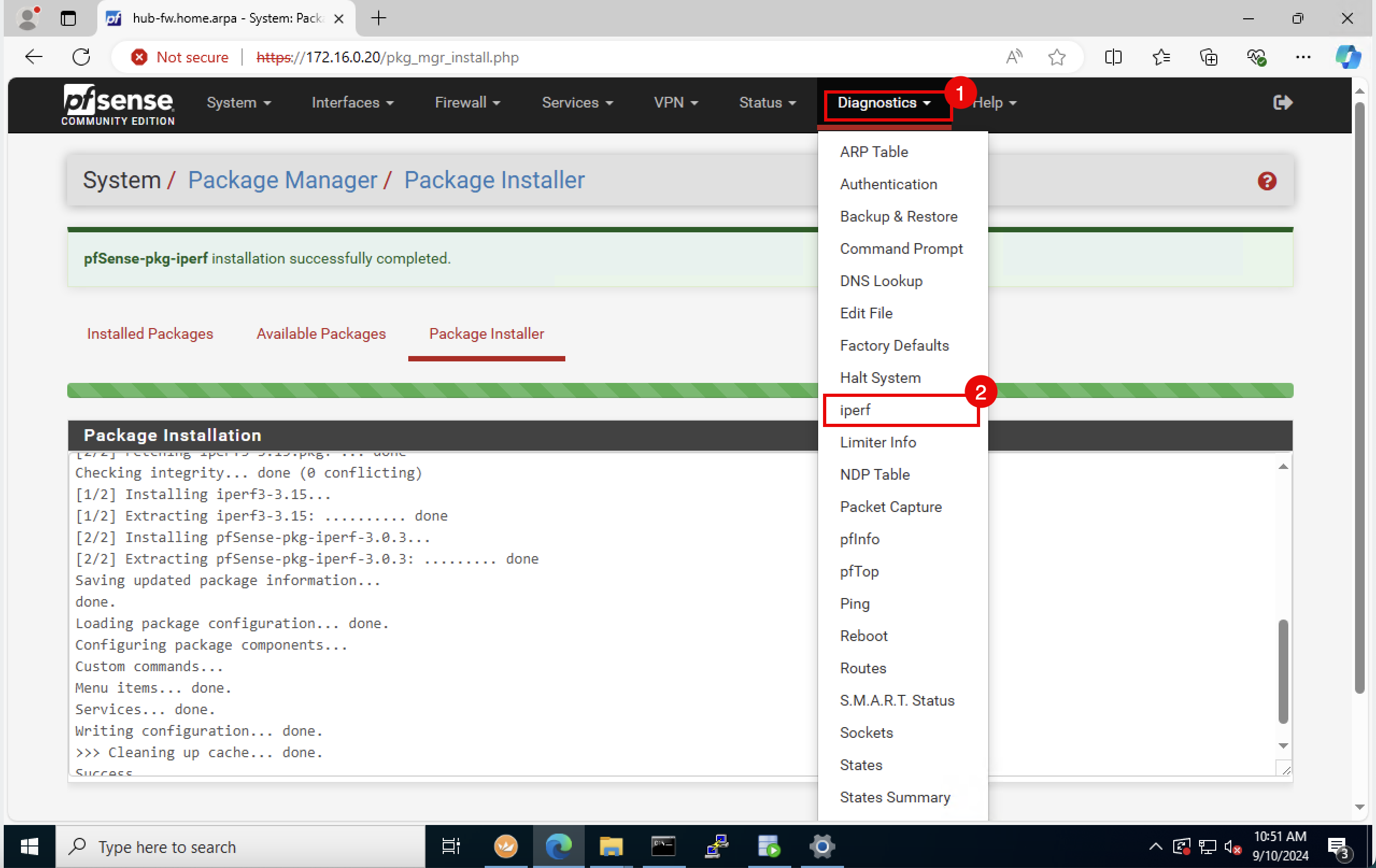
Task: Switch to Installed Packages tab
Action: (x=150, y=334)
